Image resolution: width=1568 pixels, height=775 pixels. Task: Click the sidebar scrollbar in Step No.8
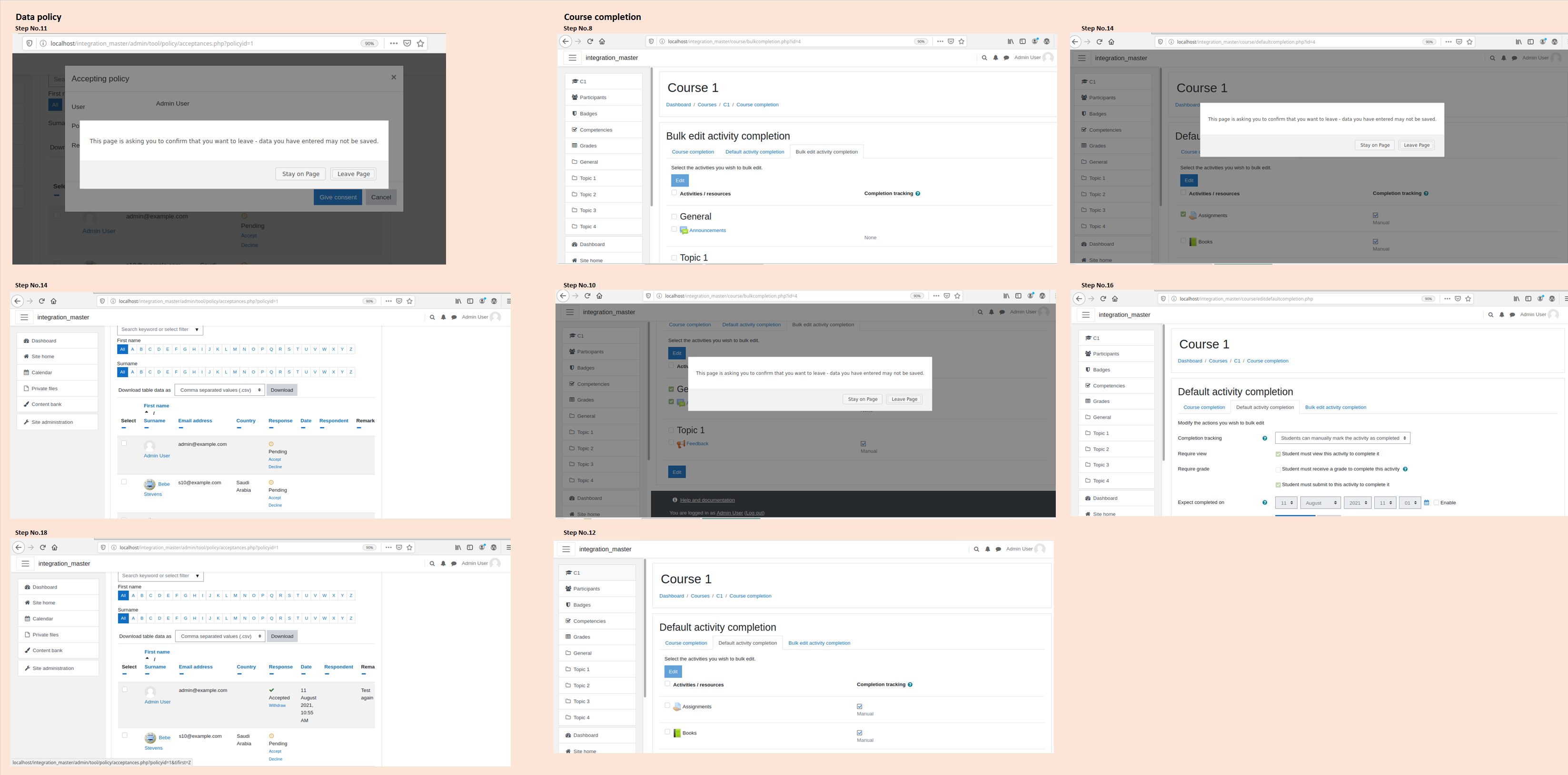(651, 137)
